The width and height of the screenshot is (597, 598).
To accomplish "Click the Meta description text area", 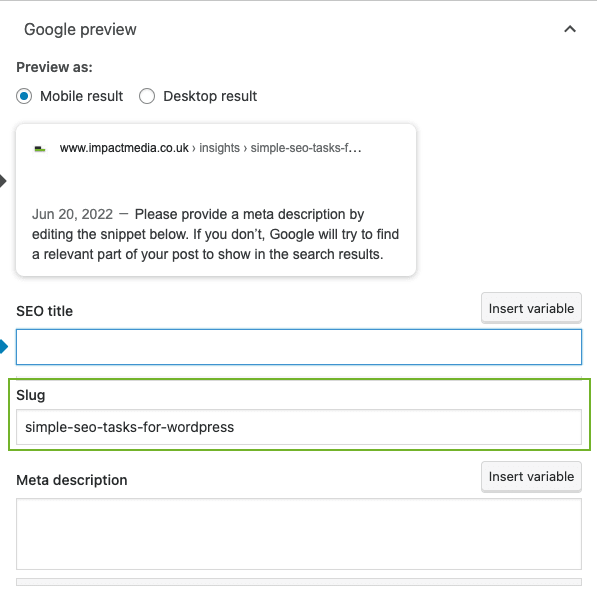I will (x=299, y=534).
